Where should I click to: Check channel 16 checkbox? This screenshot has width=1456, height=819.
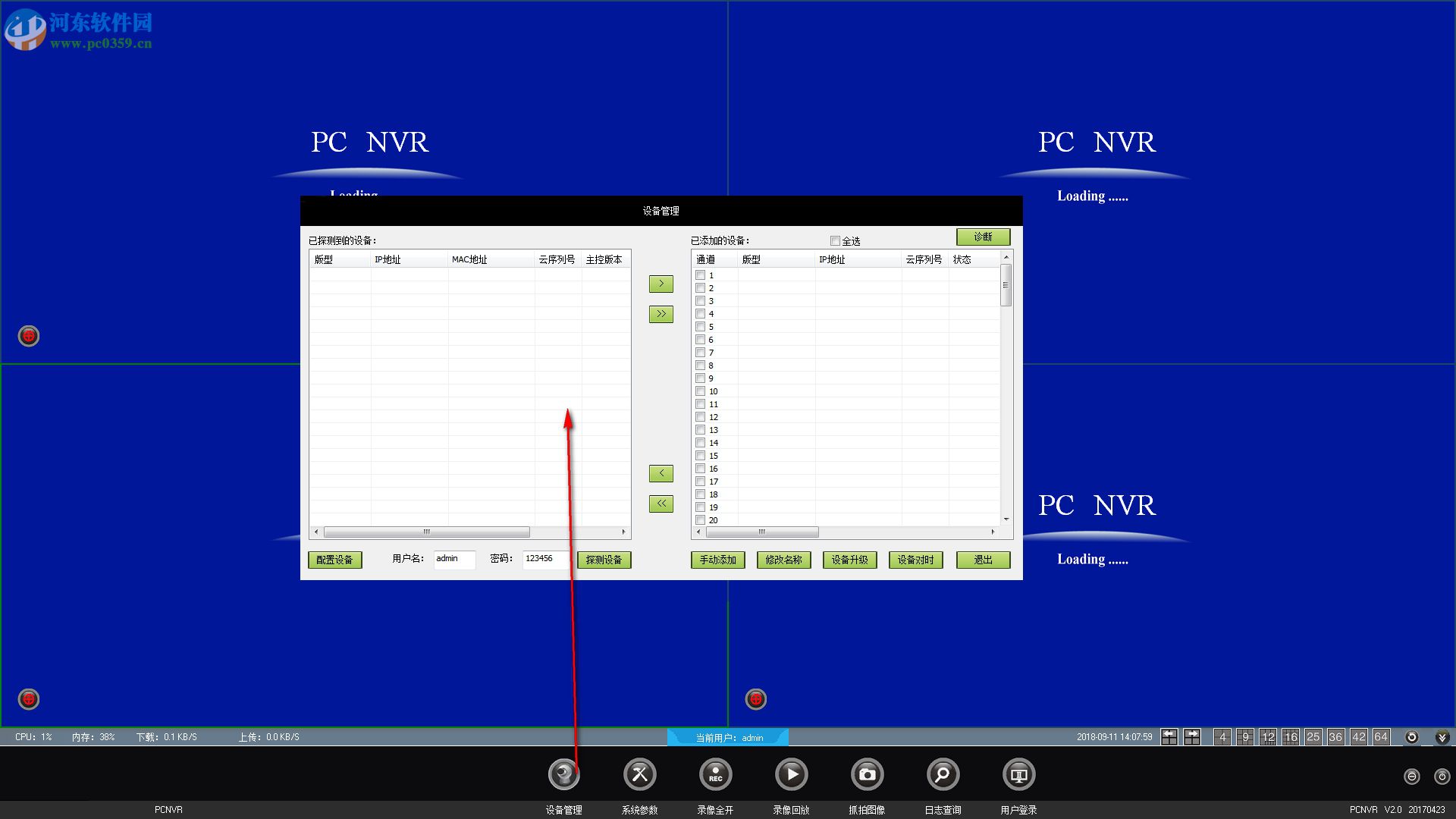coord(701,469)
